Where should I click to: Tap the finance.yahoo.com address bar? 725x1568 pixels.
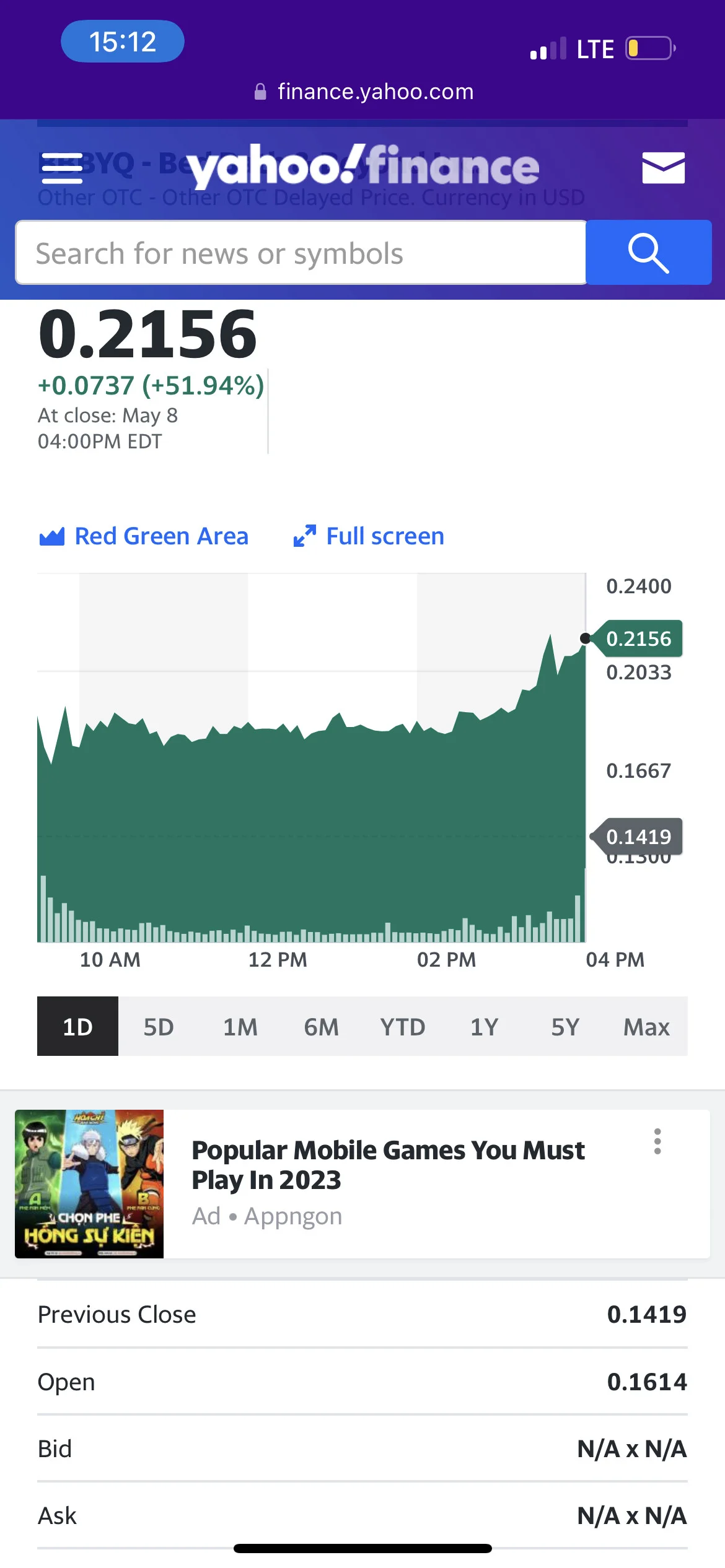364,92
